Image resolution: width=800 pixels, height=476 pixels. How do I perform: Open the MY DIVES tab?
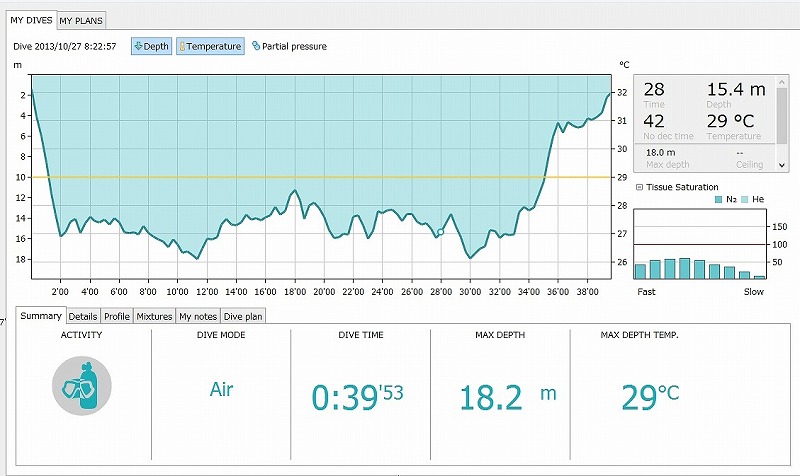(x=30, y=20)
